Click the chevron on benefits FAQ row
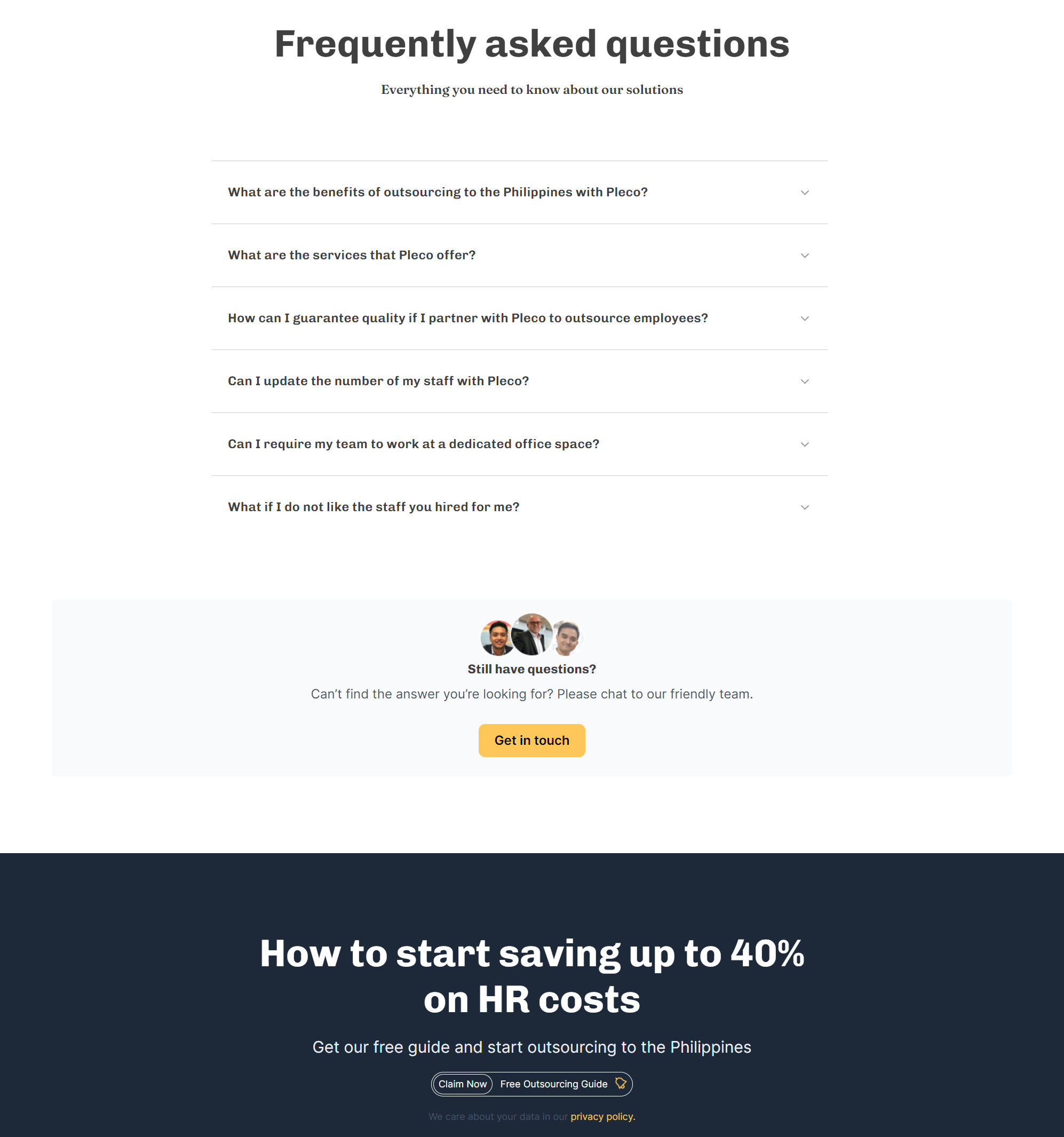Viewport: 1064px width, 1137px height. [805, 192]
